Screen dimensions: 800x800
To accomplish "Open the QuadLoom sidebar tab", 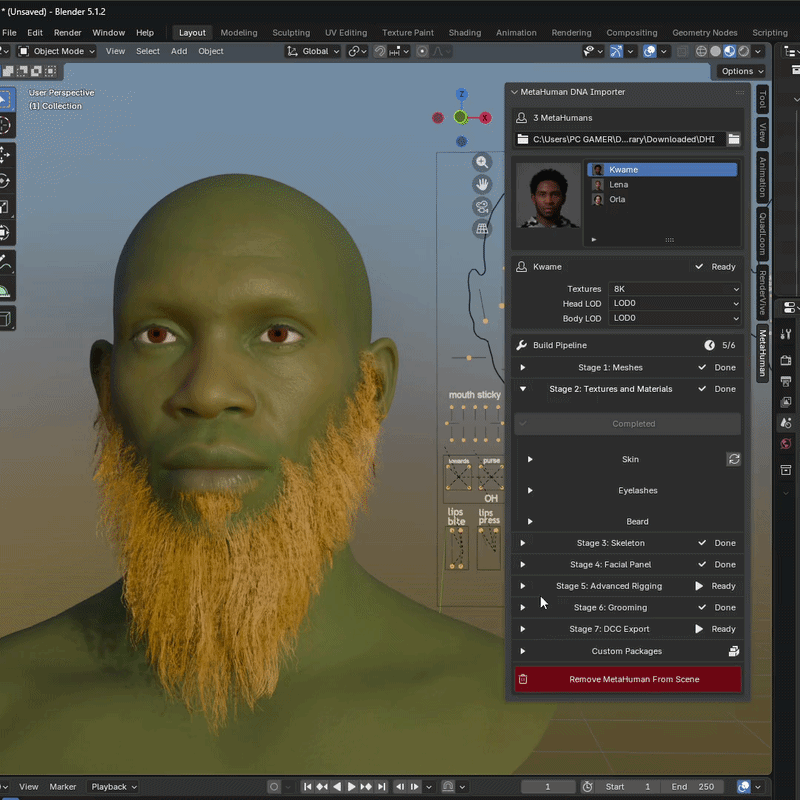I will tap(762, 234).
